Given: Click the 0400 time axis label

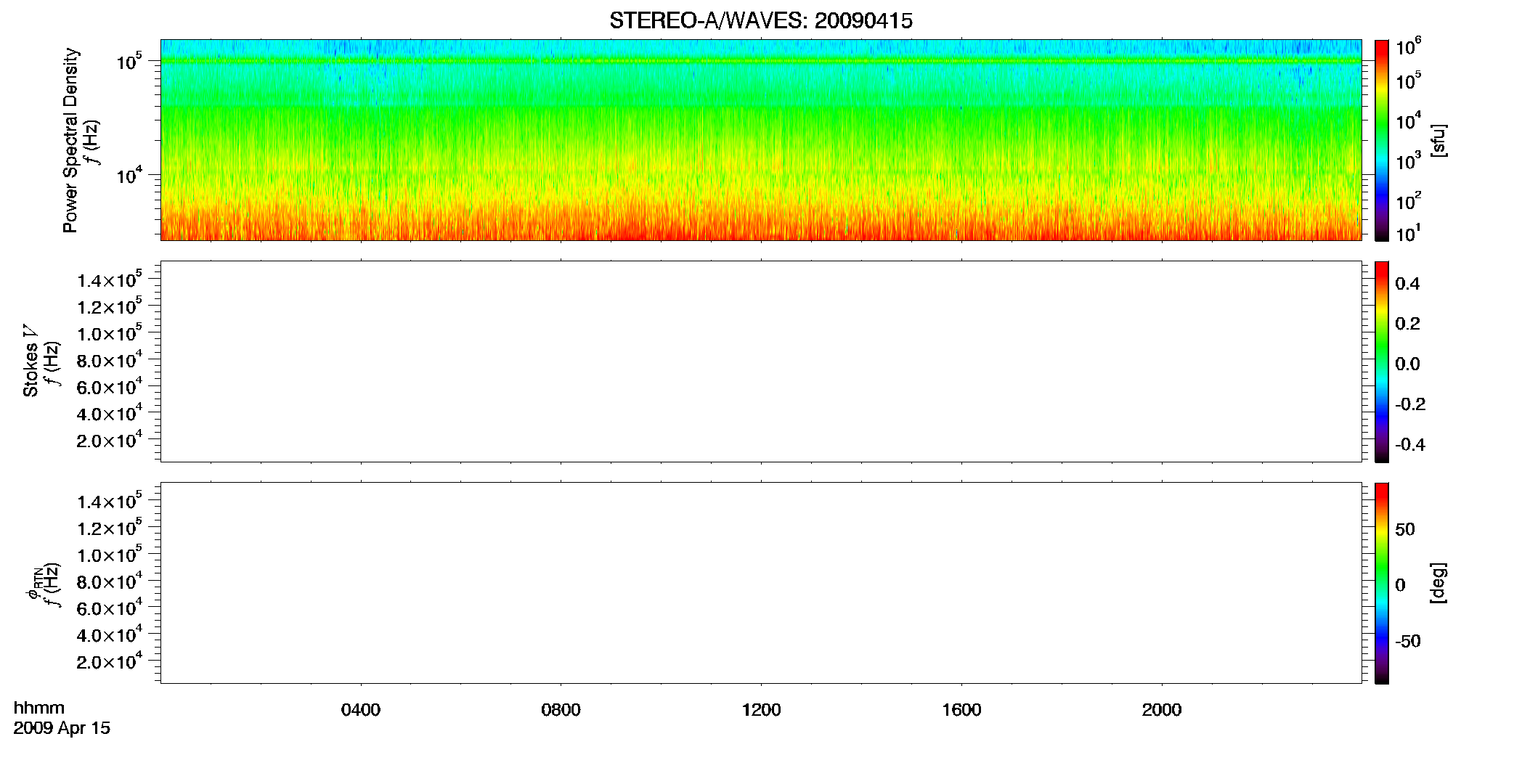Looking at the screenshot, I should [x=361, y=710].
